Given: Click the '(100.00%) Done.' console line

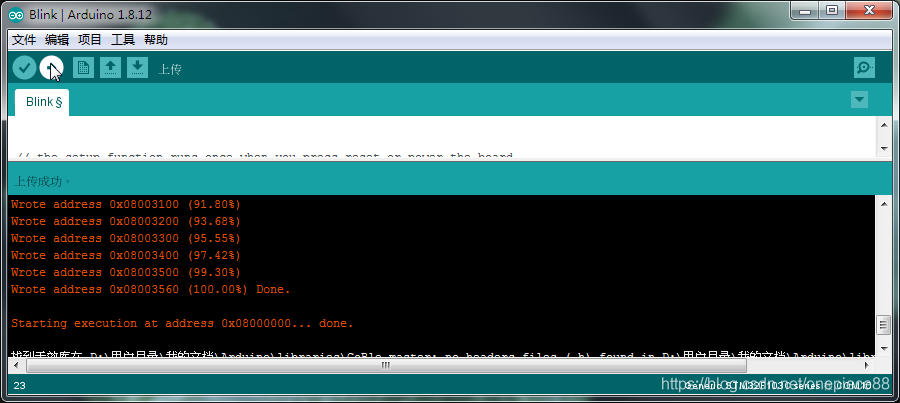Looking at the screenshot, I should point(151,289).
